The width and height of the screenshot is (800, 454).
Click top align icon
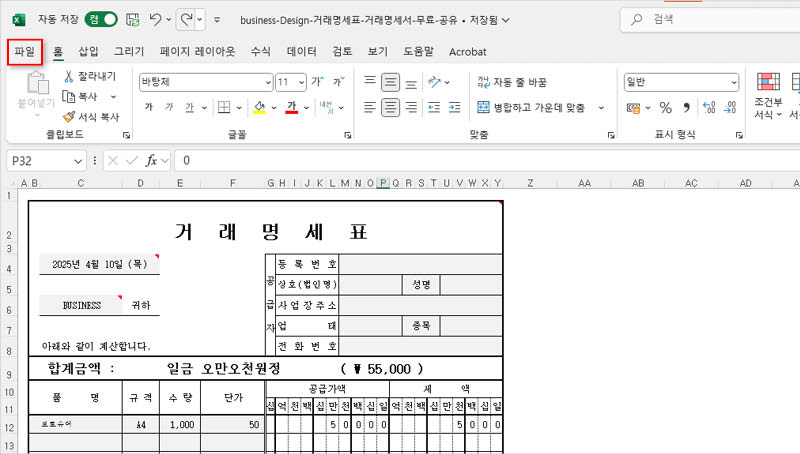[x=370, y=82]
